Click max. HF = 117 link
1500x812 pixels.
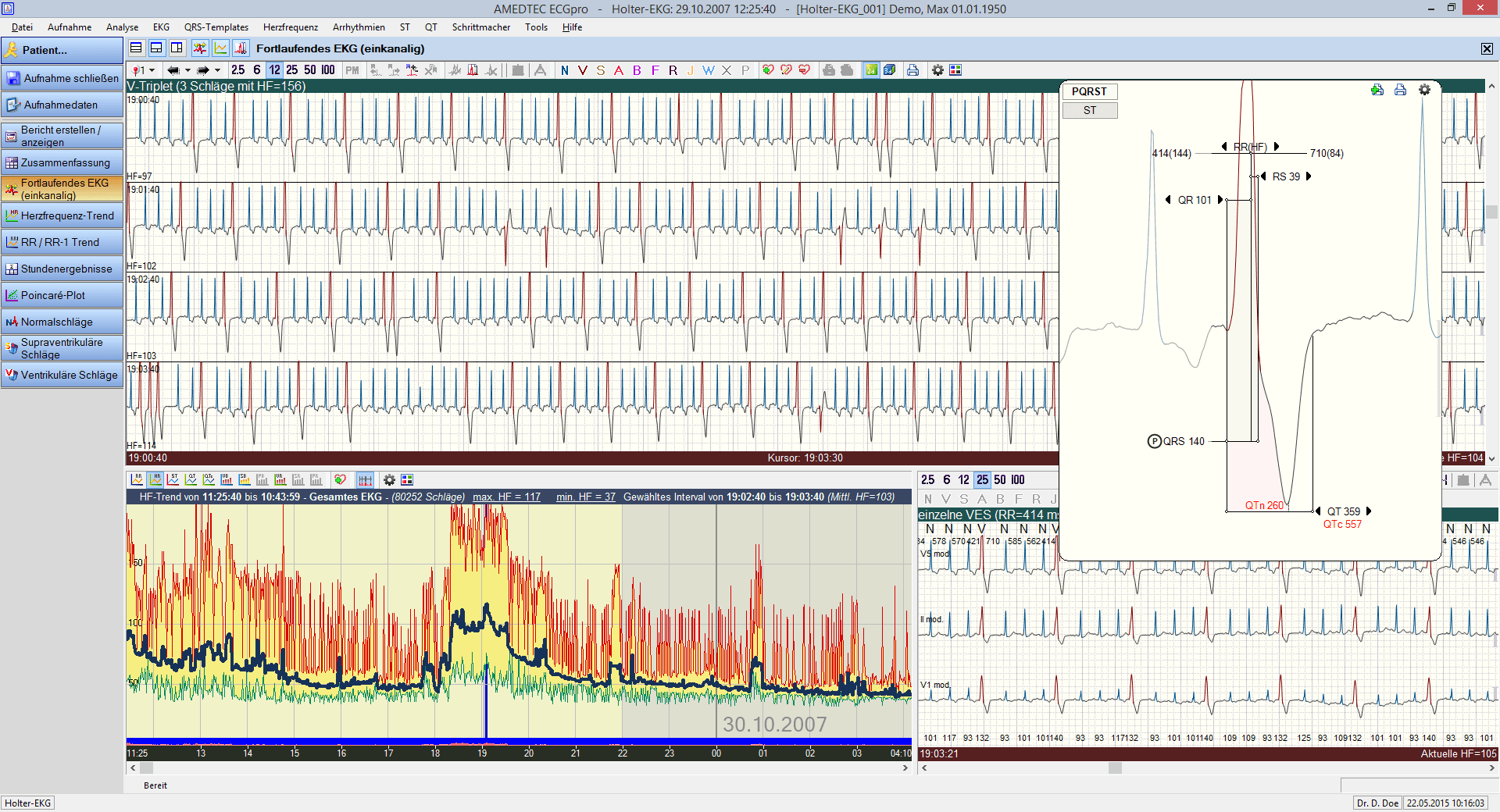pyautogui.click(x=506, y=497)
